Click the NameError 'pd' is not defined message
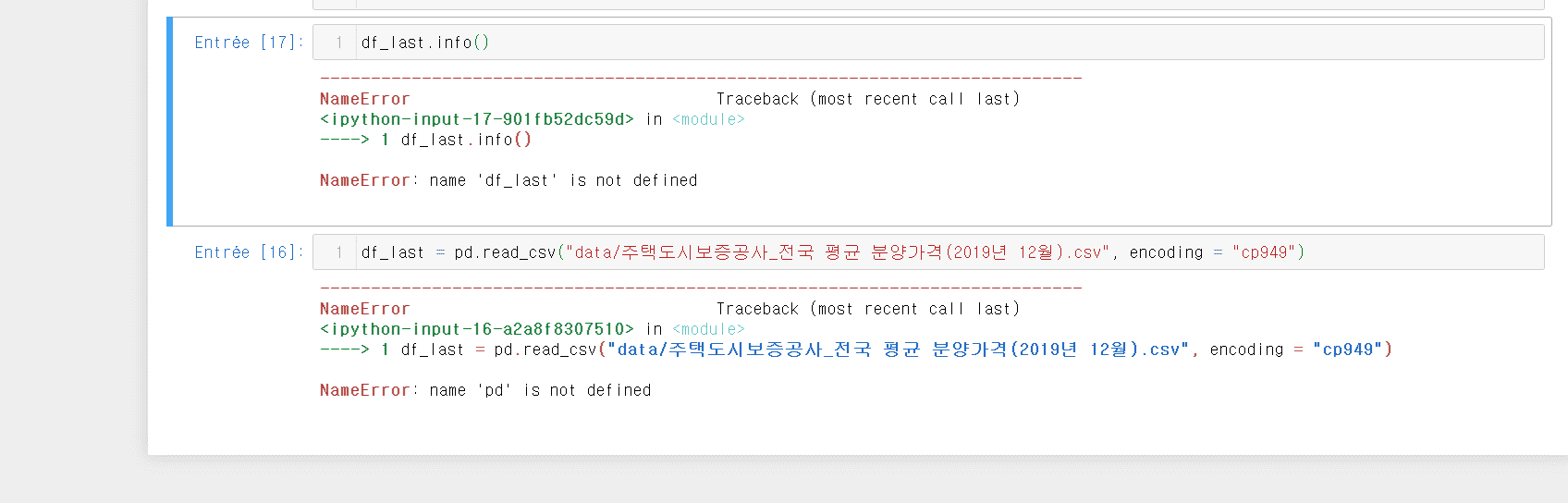The width and height of the screenshot is (1568, 503). click(485, 390)
